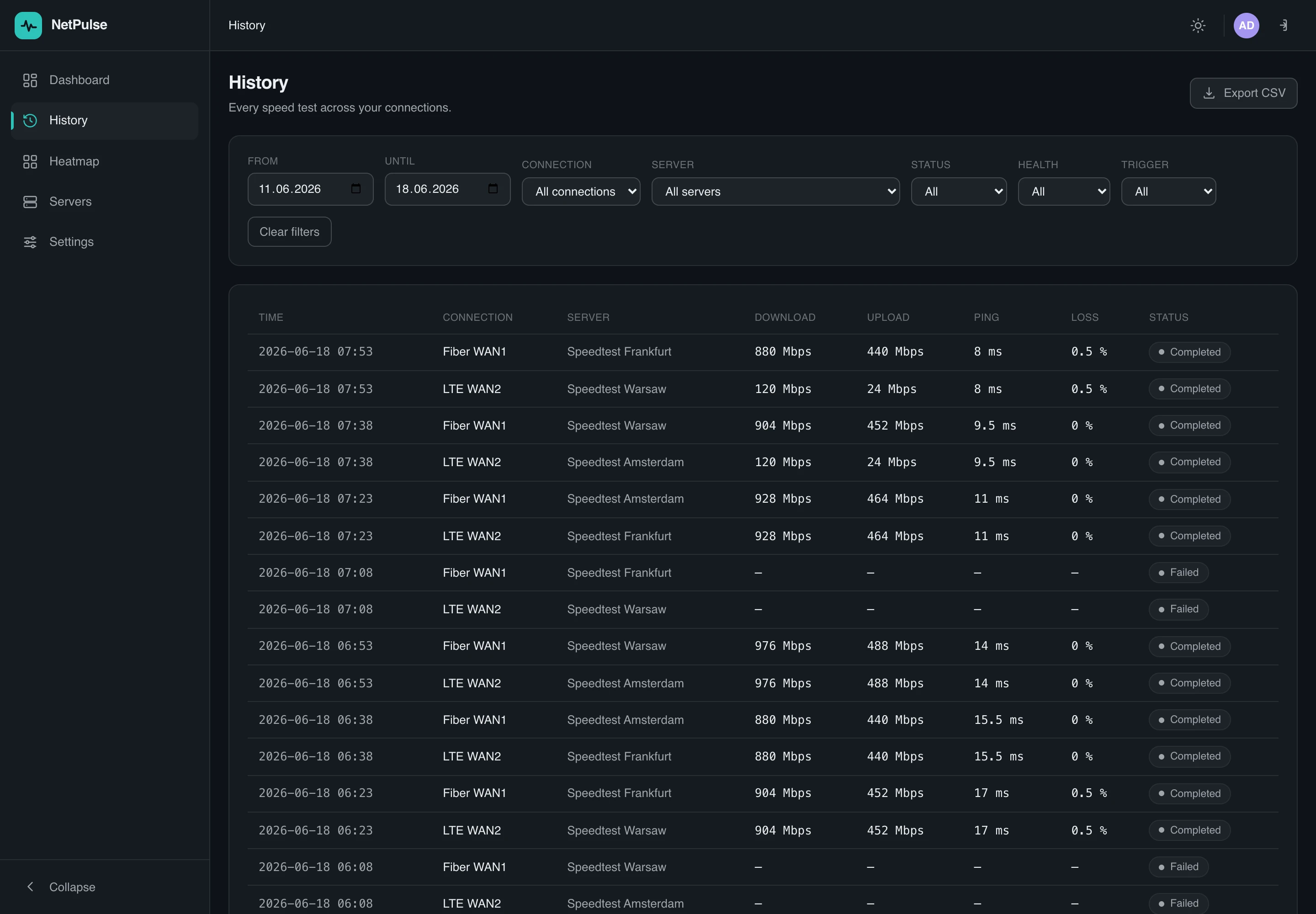Expand the Status filter dropdown
This screenshot has width=1316, height=914.
(959, 192)
